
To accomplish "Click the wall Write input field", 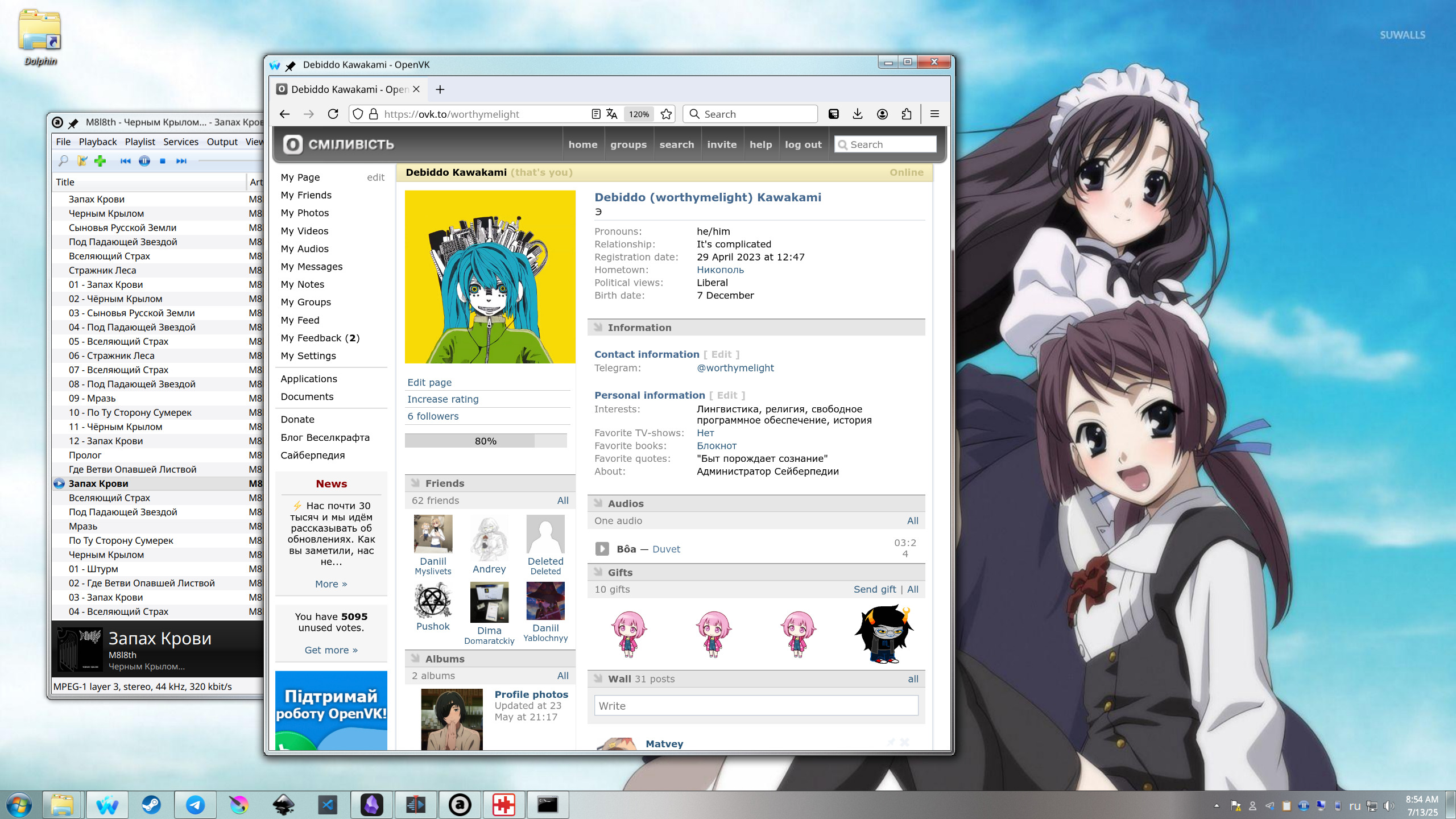I will tap(755, 706).
